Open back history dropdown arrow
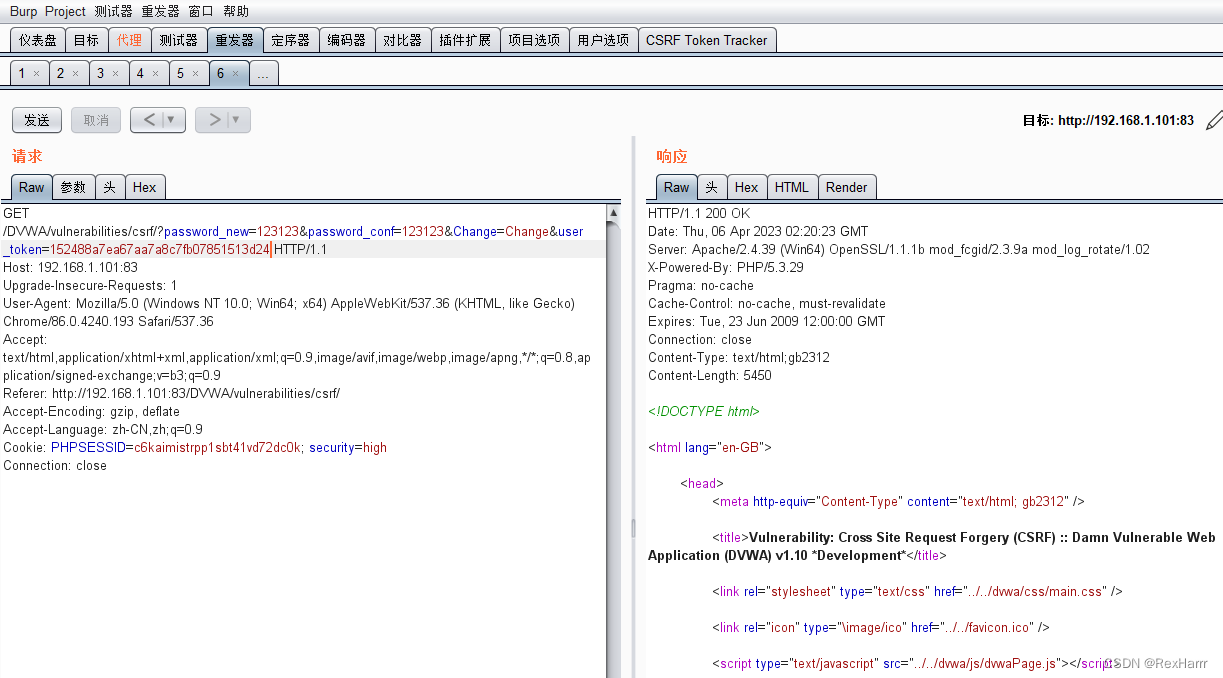The image size is (1223, 678). coord(172,120)
